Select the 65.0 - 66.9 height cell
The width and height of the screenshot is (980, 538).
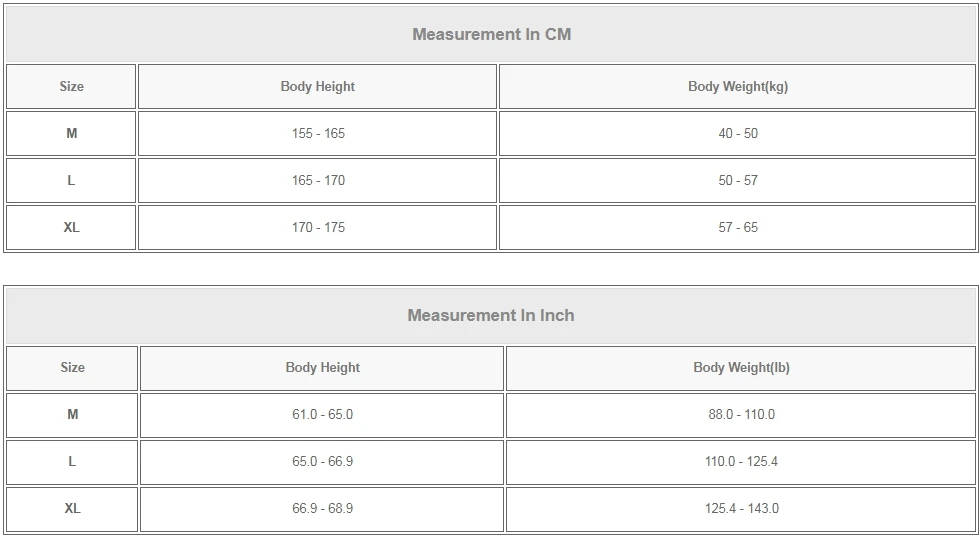coord(322,461)
